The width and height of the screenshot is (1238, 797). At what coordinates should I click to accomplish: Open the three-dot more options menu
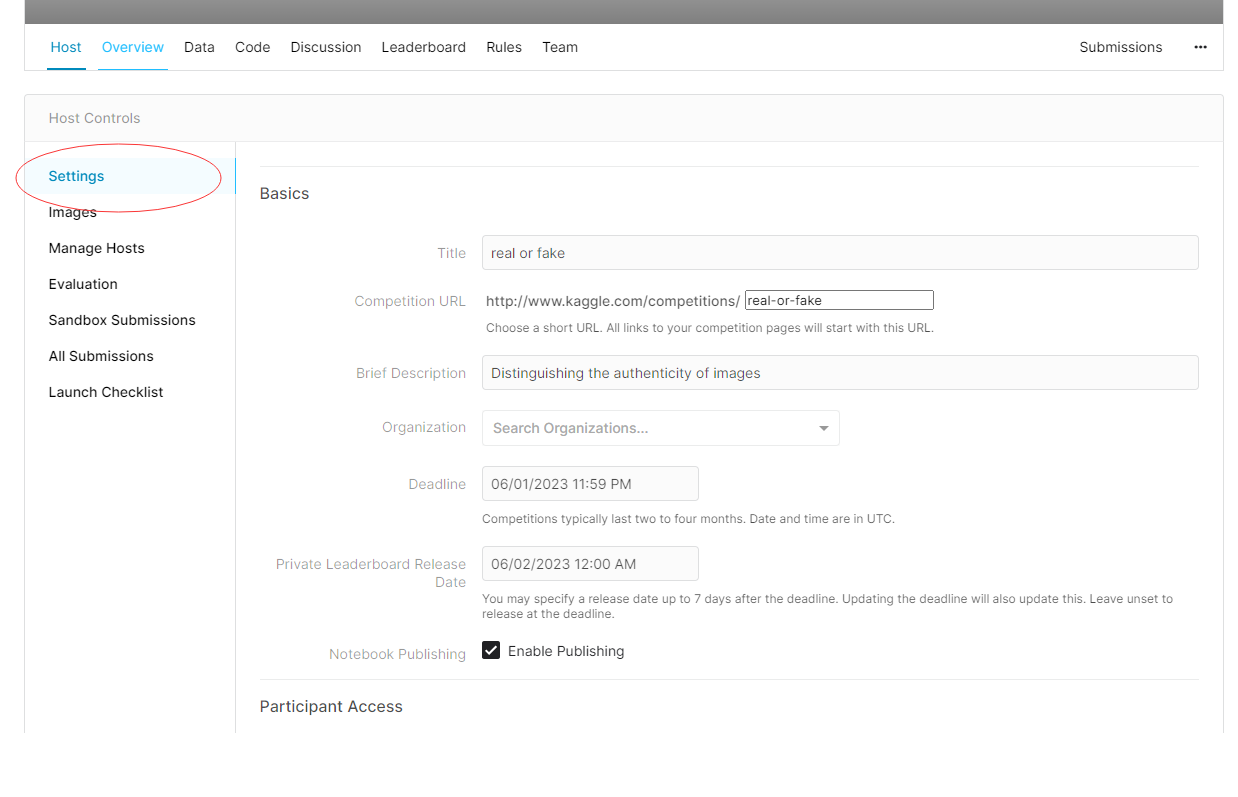[1200, 47]
